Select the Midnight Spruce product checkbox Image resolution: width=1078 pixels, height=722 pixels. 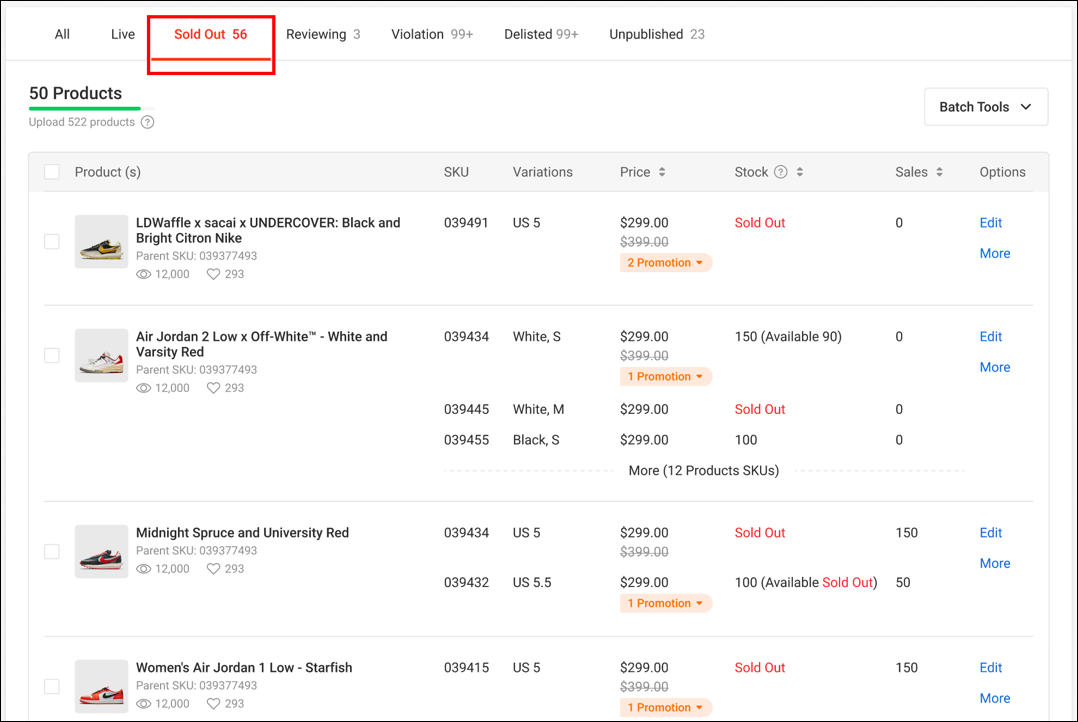pos(51,551)
